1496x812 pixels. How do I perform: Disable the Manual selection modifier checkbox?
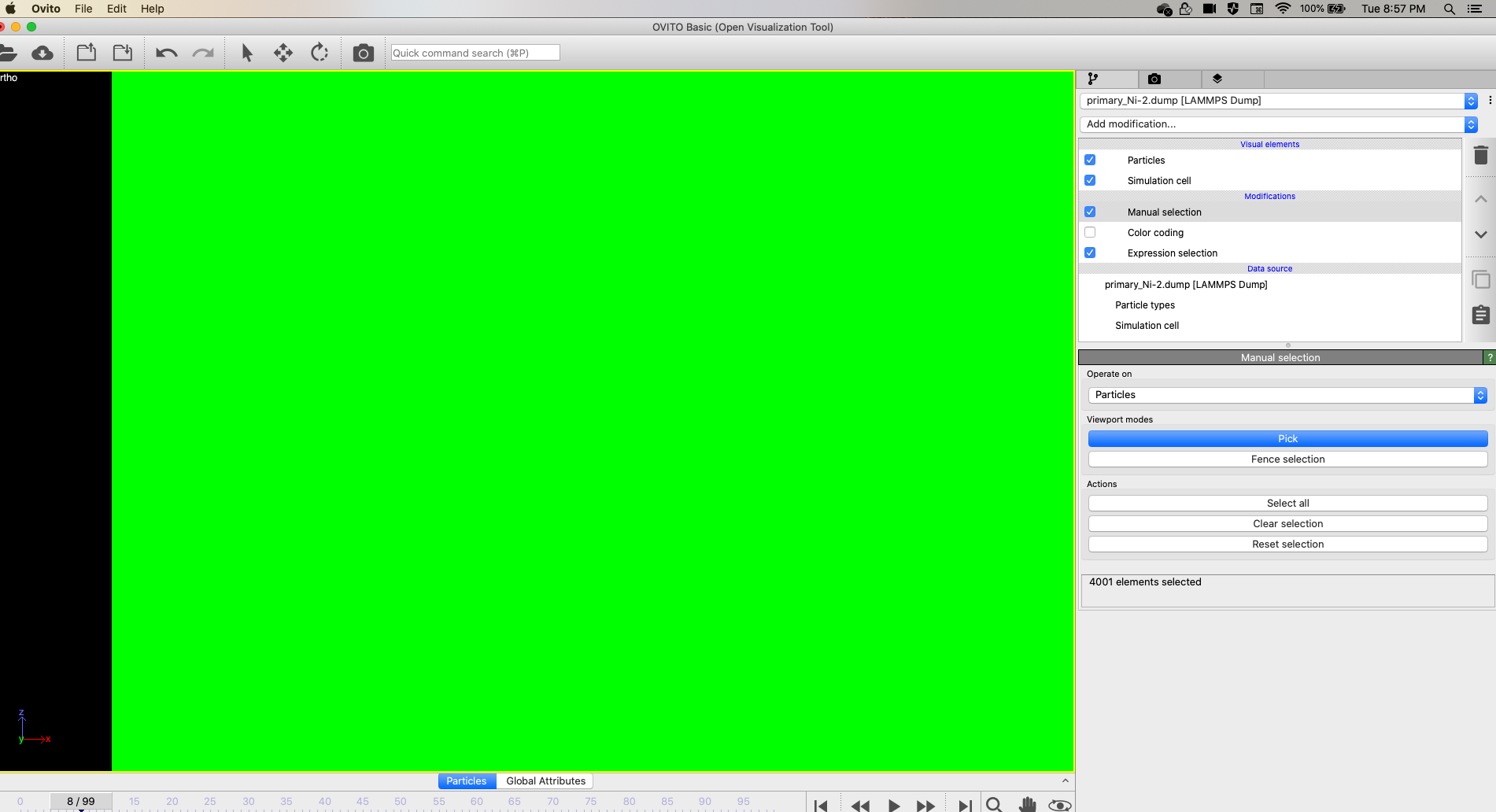point(1090,212)
